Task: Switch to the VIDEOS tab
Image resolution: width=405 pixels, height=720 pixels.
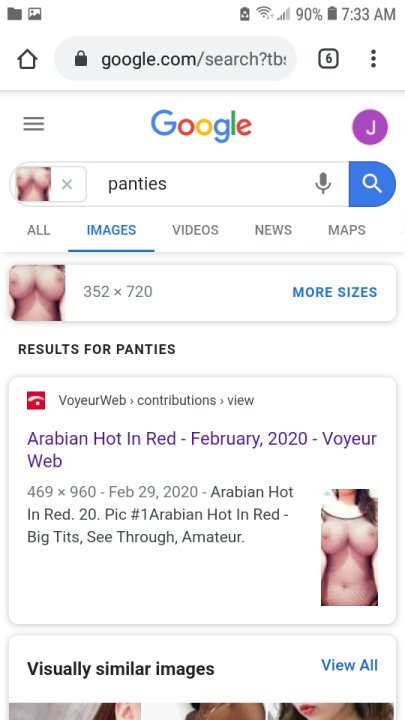Action: [x=195, y=230]
